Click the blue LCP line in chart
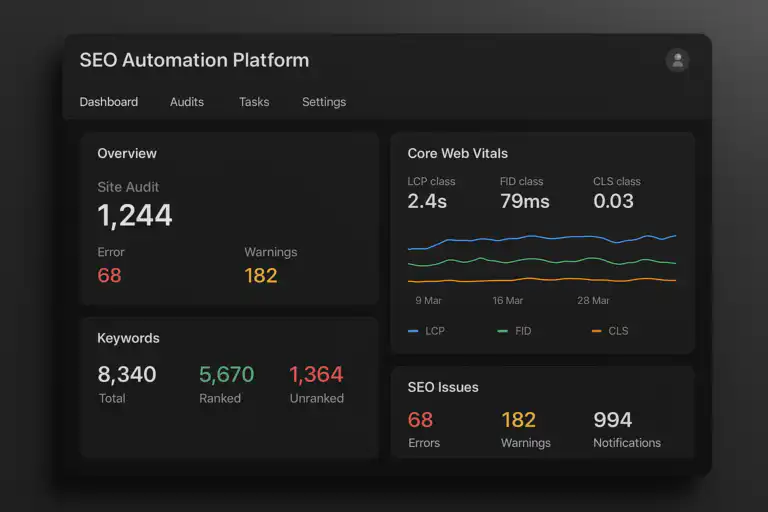 click(540, 238)
